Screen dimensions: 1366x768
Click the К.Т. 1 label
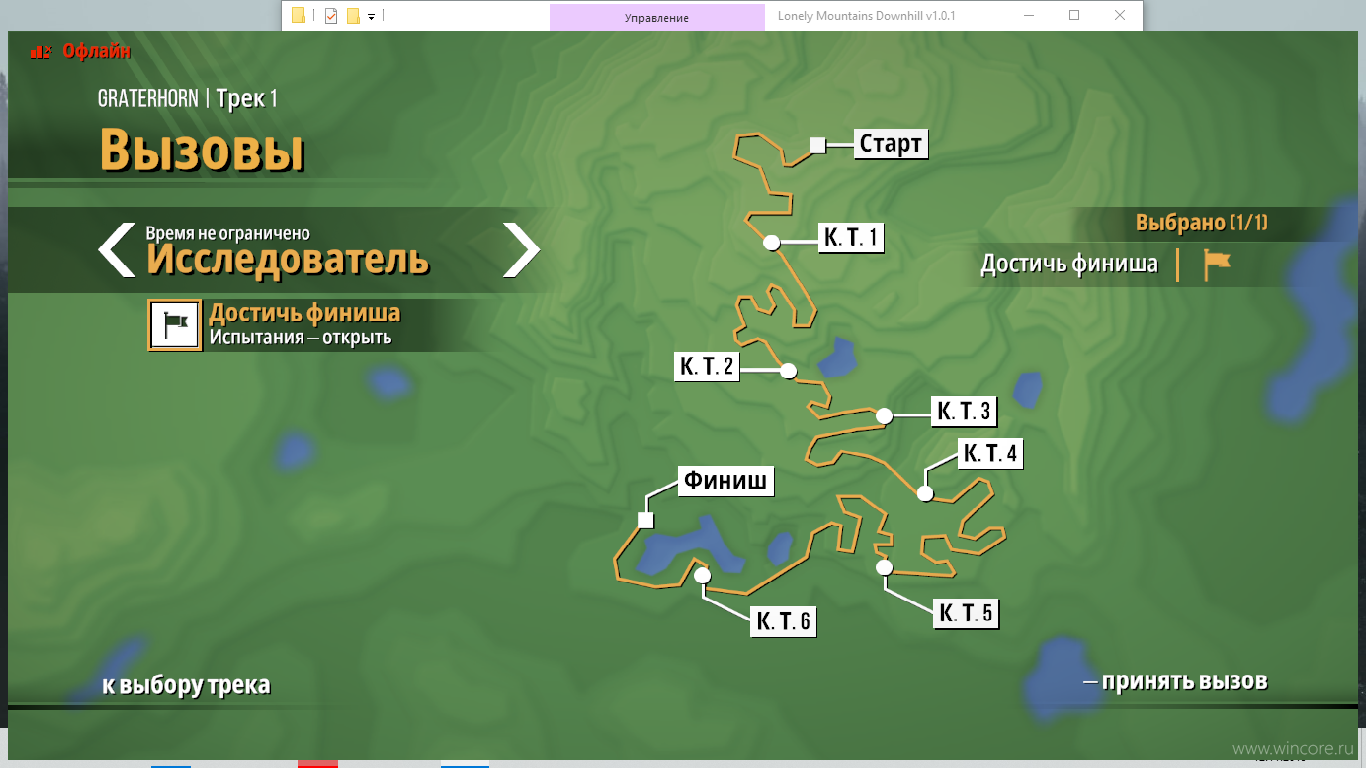coord(851,238)
